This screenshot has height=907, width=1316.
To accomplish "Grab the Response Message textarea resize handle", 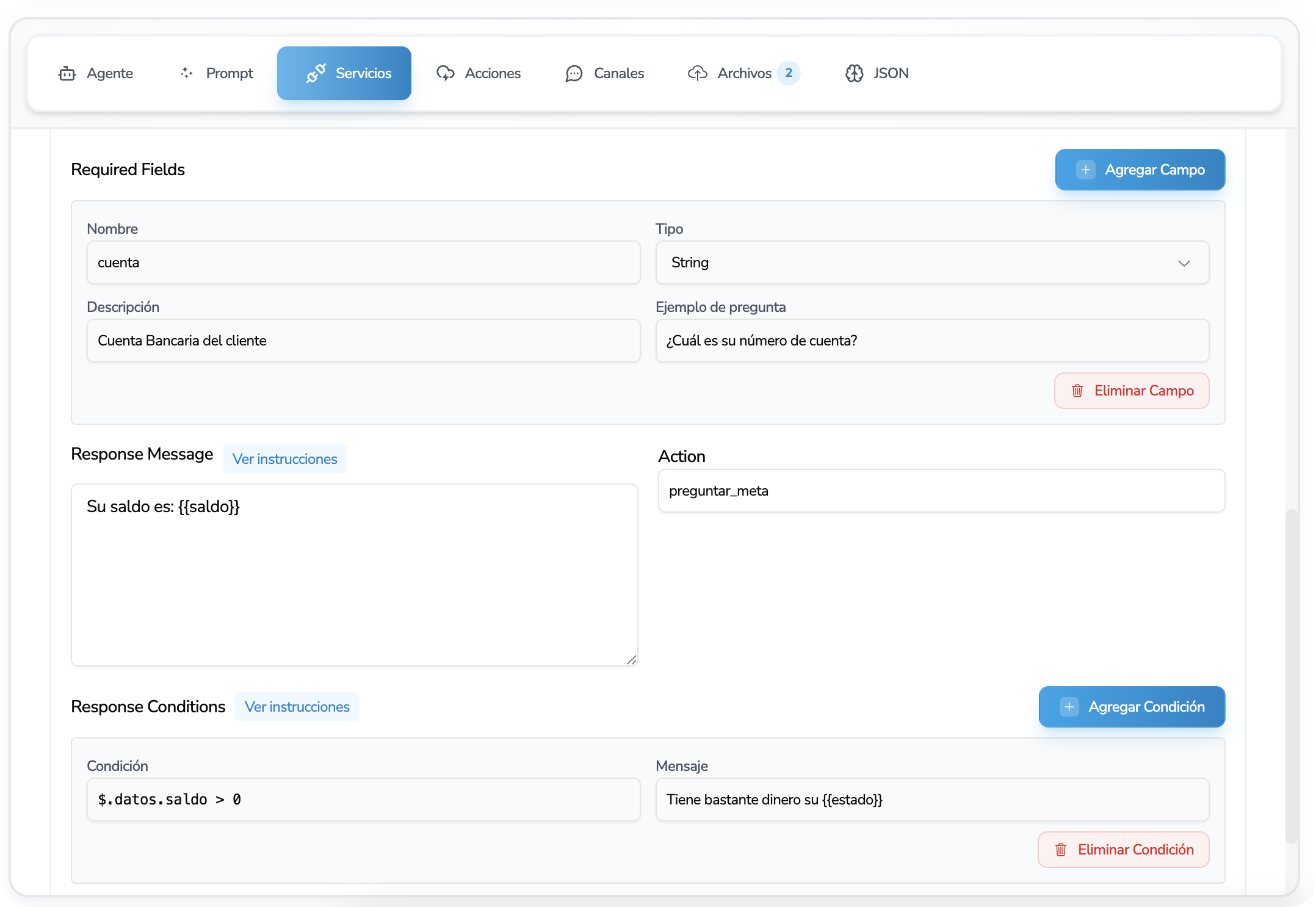I will point(632,660).
